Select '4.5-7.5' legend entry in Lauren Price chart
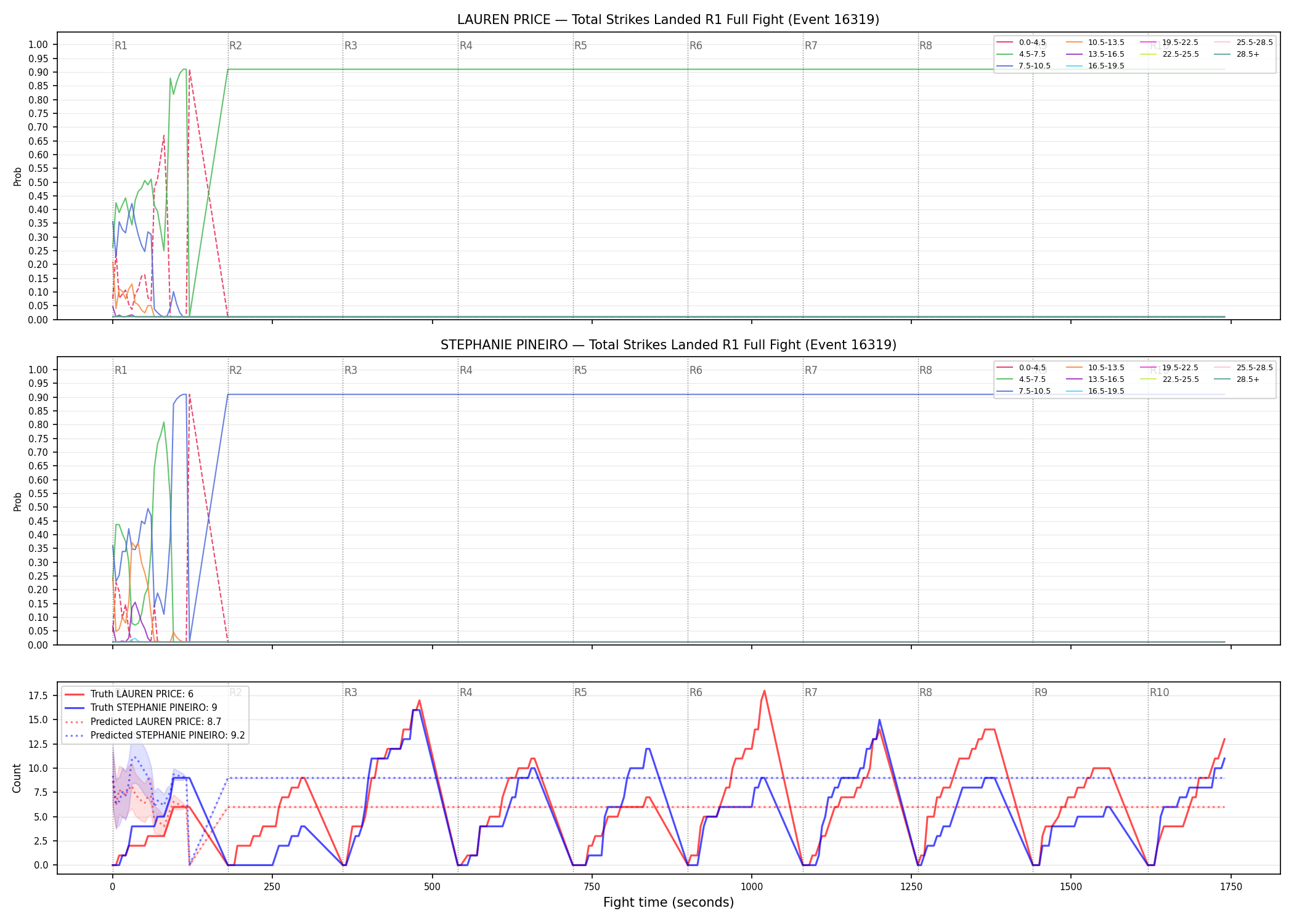1294x924 pixels. pyautogui.click(x=1021, y=54)
